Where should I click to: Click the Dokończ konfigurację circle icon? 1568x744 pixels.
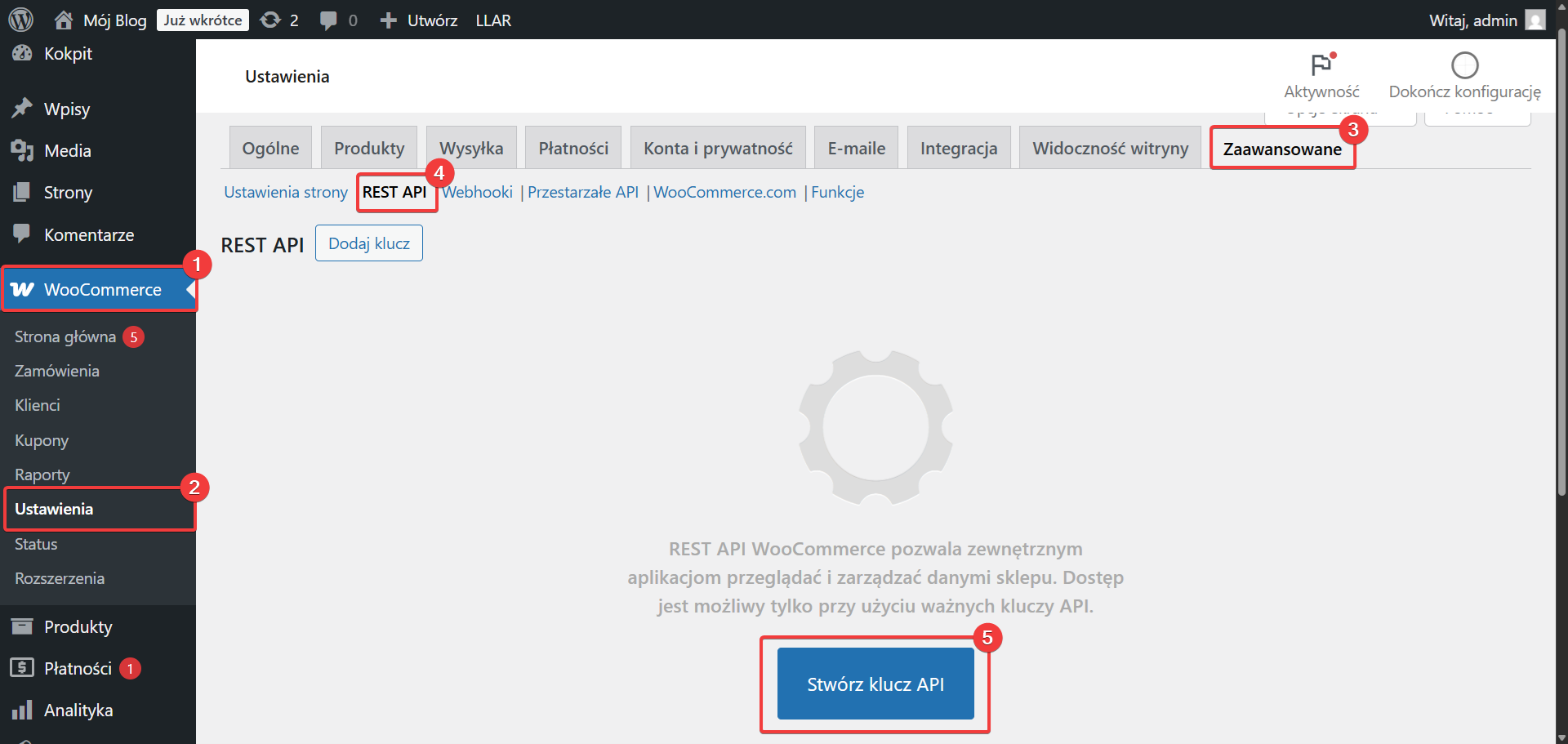pyautogui.click(x=1464, y=65)
